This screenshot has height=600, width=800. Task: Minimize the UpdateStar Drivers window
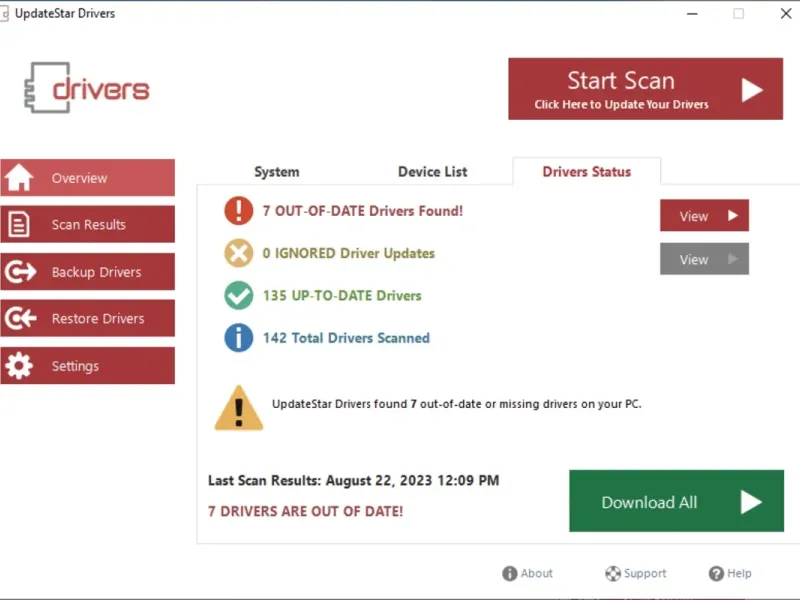pos(692,14)
